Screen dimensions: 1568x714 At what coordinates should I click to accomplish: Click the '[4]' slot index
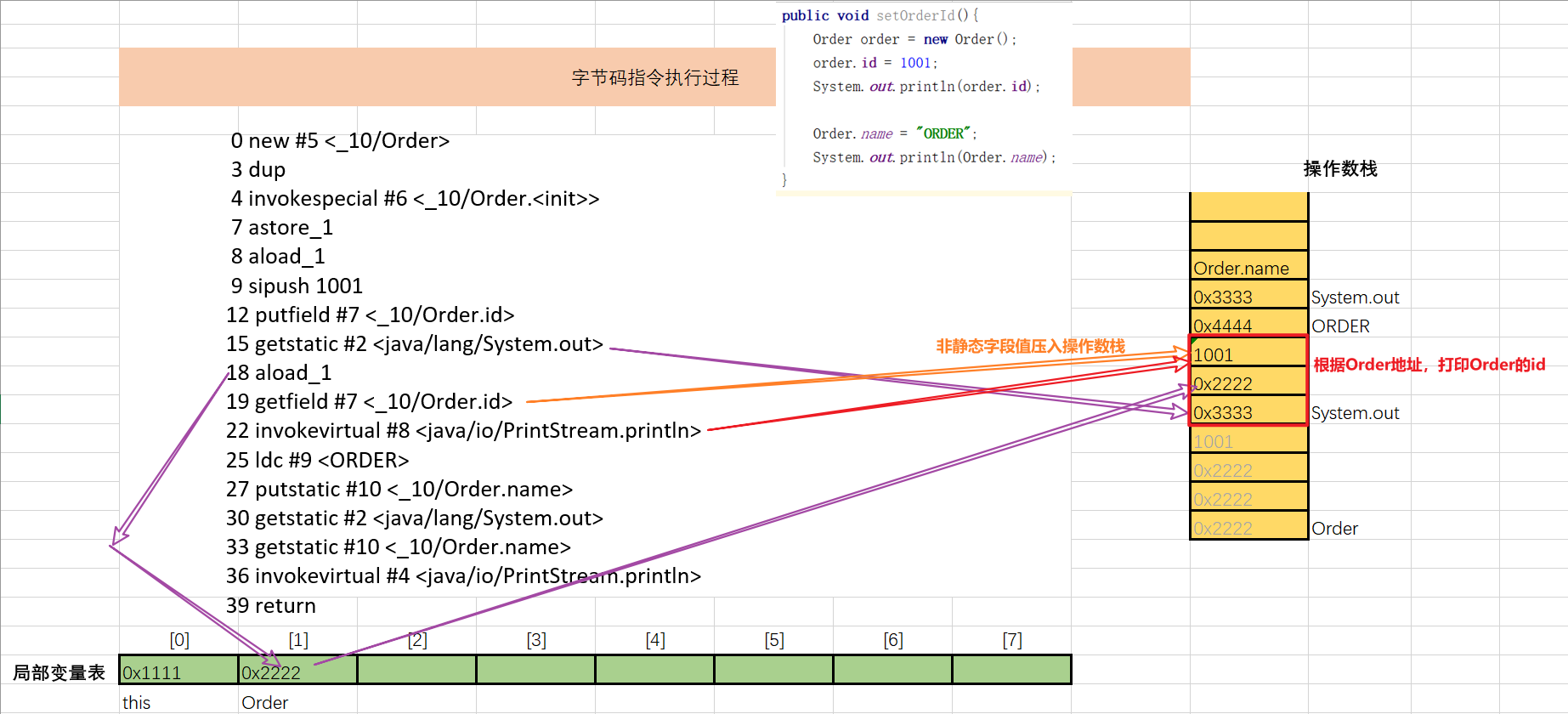pyautogui.click(x=655, y=639)
